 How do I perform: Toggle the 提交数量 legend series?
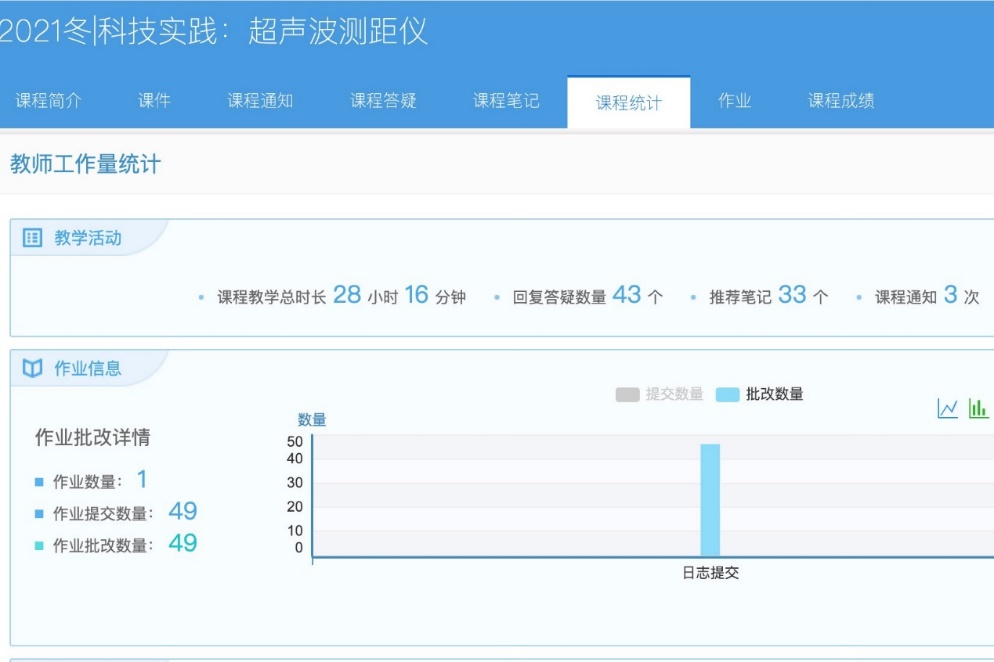coord(659,394)
